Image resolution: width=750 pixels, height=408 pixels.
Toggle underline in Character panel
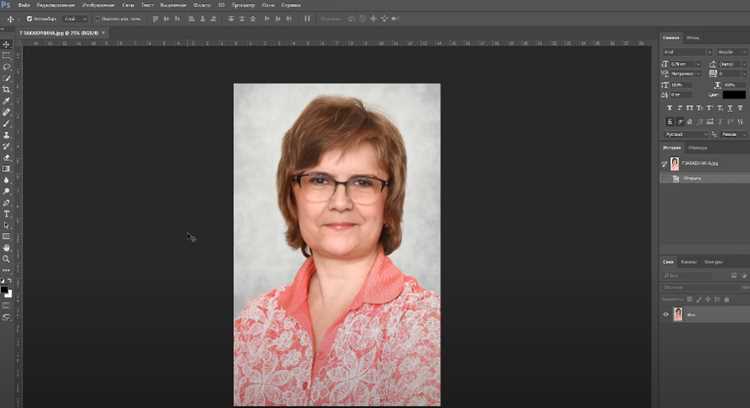pyautogui.click(x=730, y=109)
